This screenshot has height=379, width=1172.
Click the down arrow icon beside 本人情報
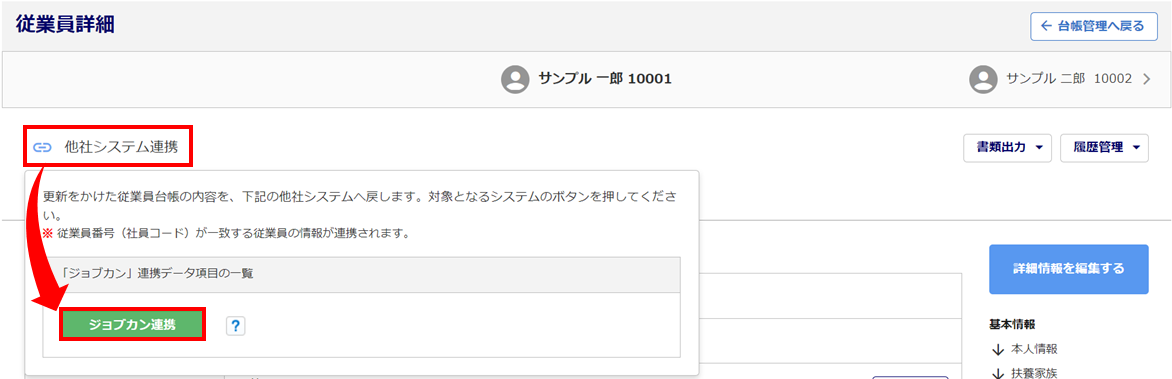(996, 349)
